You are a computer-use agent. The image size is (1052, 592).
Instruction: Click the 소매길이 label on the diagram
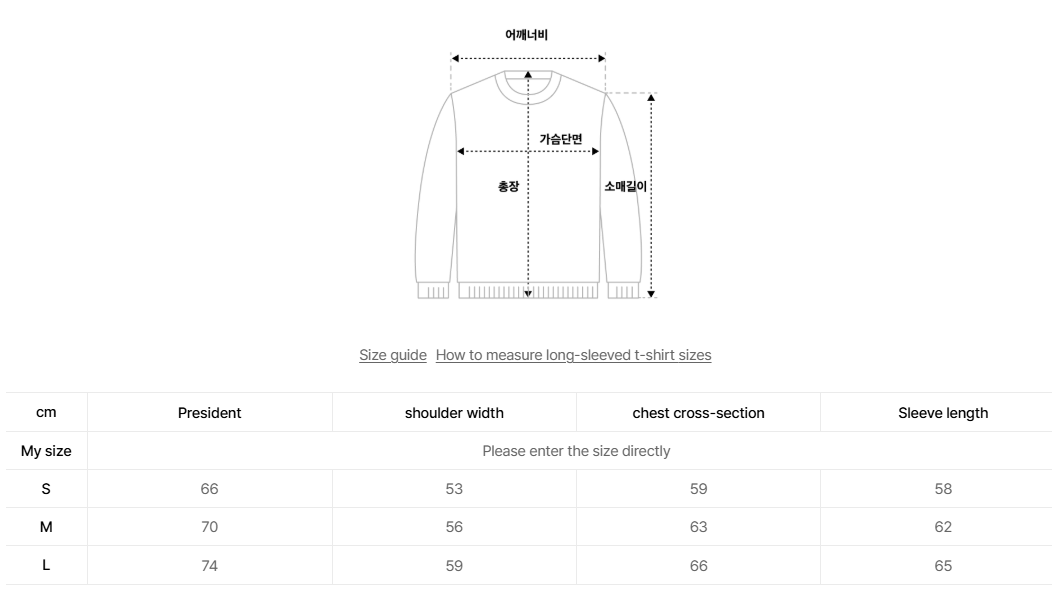pos(626,186)
